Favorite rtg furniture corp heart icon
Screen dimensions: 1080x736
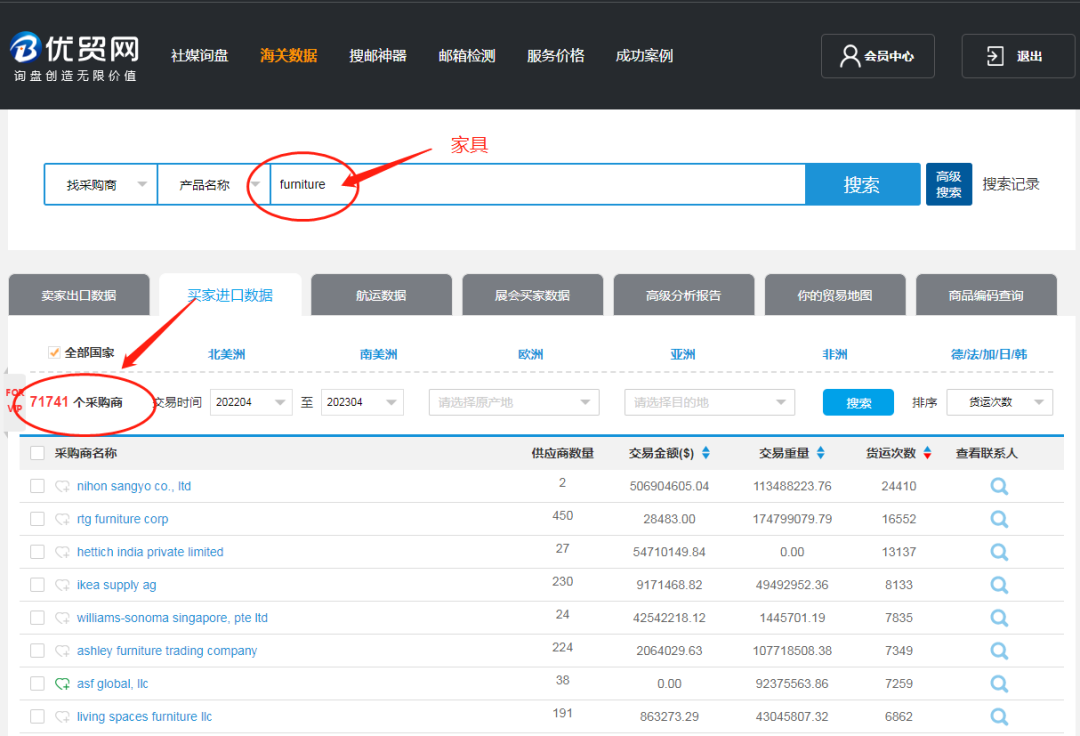click(63, 519)
